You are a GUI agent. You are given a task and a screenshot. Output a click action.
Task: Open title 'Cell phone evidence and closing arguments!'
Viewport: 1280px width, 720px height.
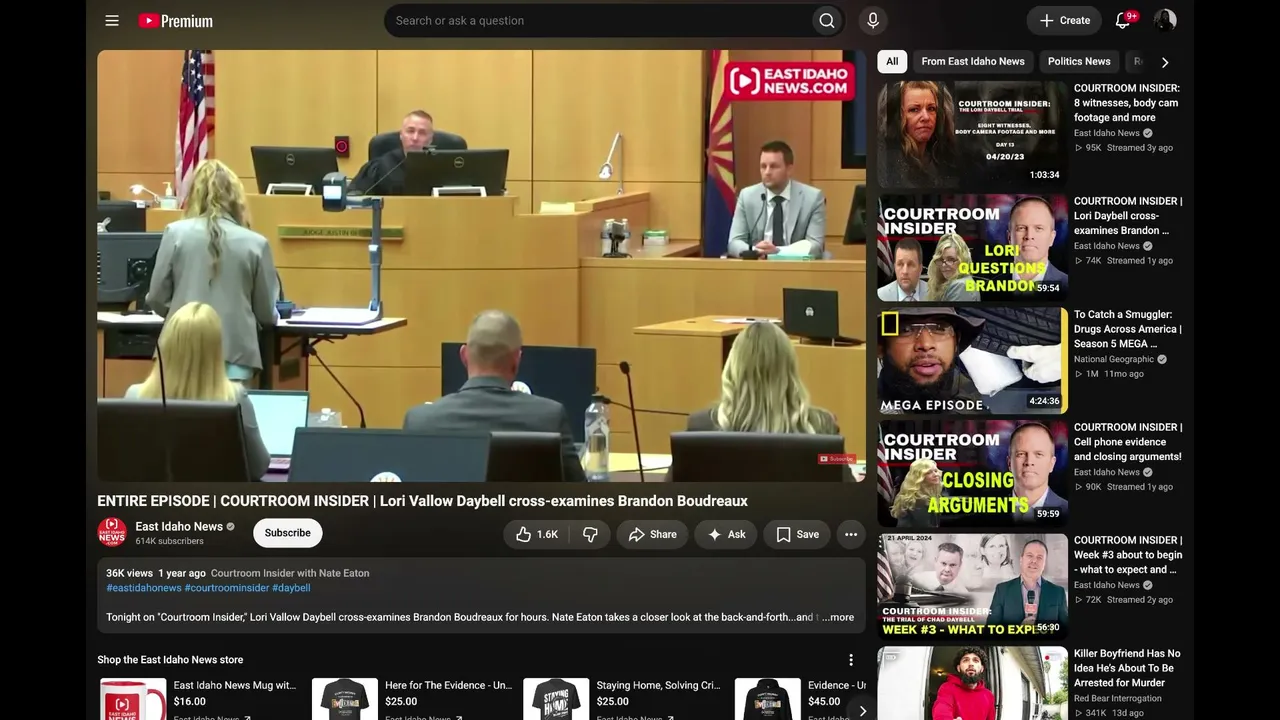pyautogui.click(x=1128, y=442)
